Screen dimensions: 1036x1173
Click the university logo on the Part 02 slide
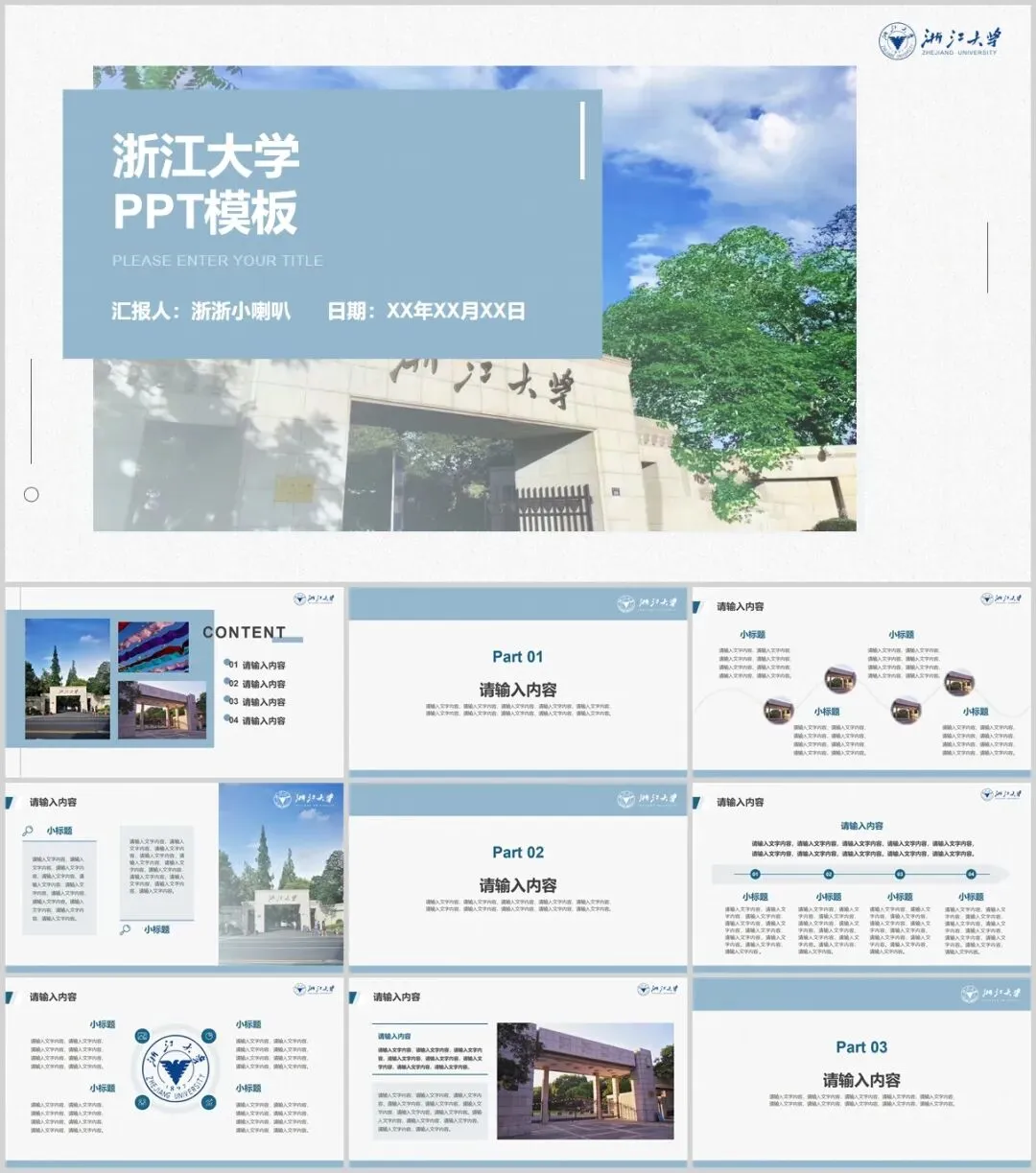(x=647, y=799)
